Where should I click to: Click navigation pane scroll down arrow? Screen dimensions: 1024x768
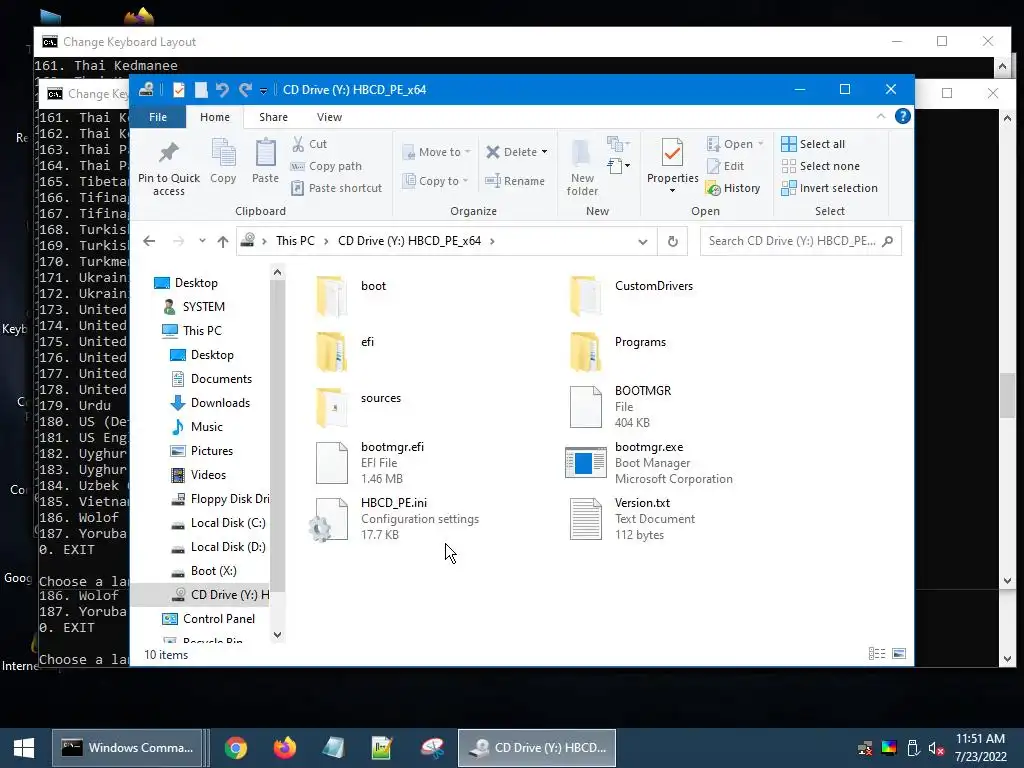coord(278,634)
